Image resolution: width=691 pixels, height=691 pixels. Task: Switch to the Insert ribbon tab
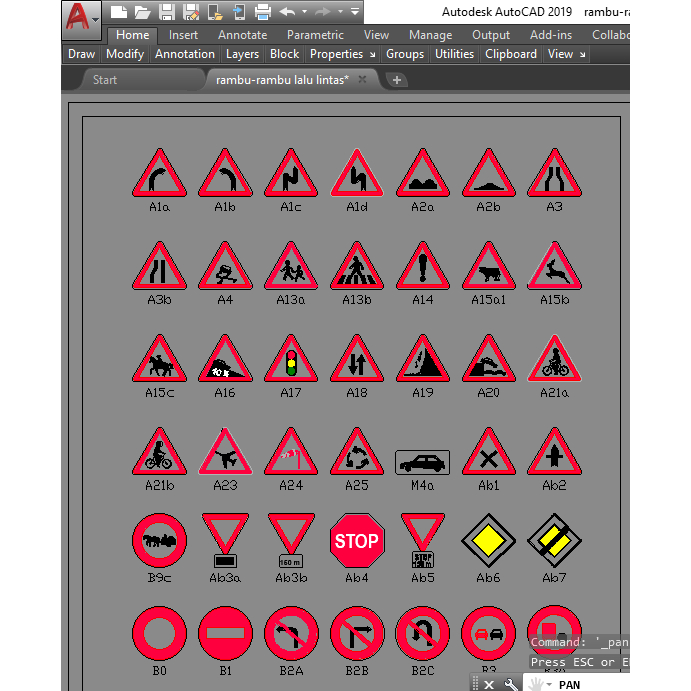tap(183, 35)
